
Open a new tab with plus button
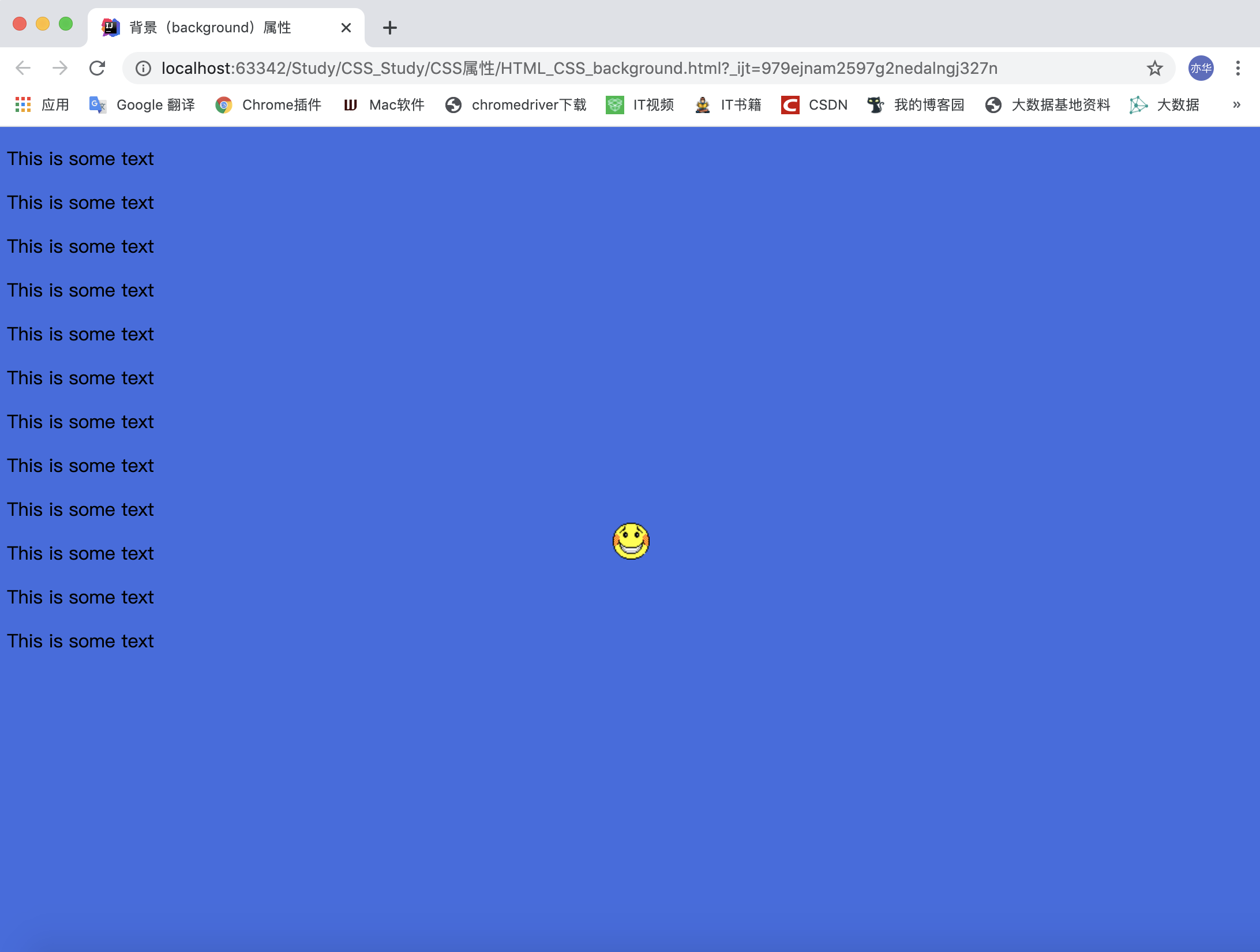point(390,28)
